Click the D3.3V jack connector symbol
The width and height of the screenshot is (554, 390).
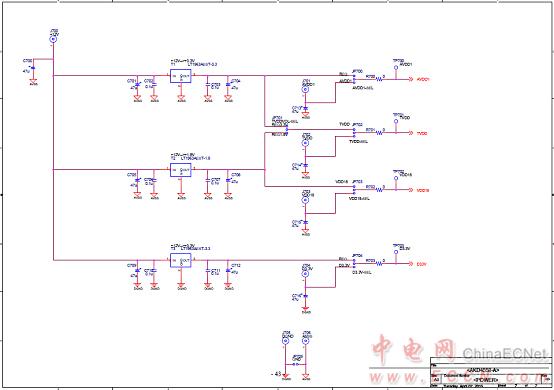click(306, 274)
